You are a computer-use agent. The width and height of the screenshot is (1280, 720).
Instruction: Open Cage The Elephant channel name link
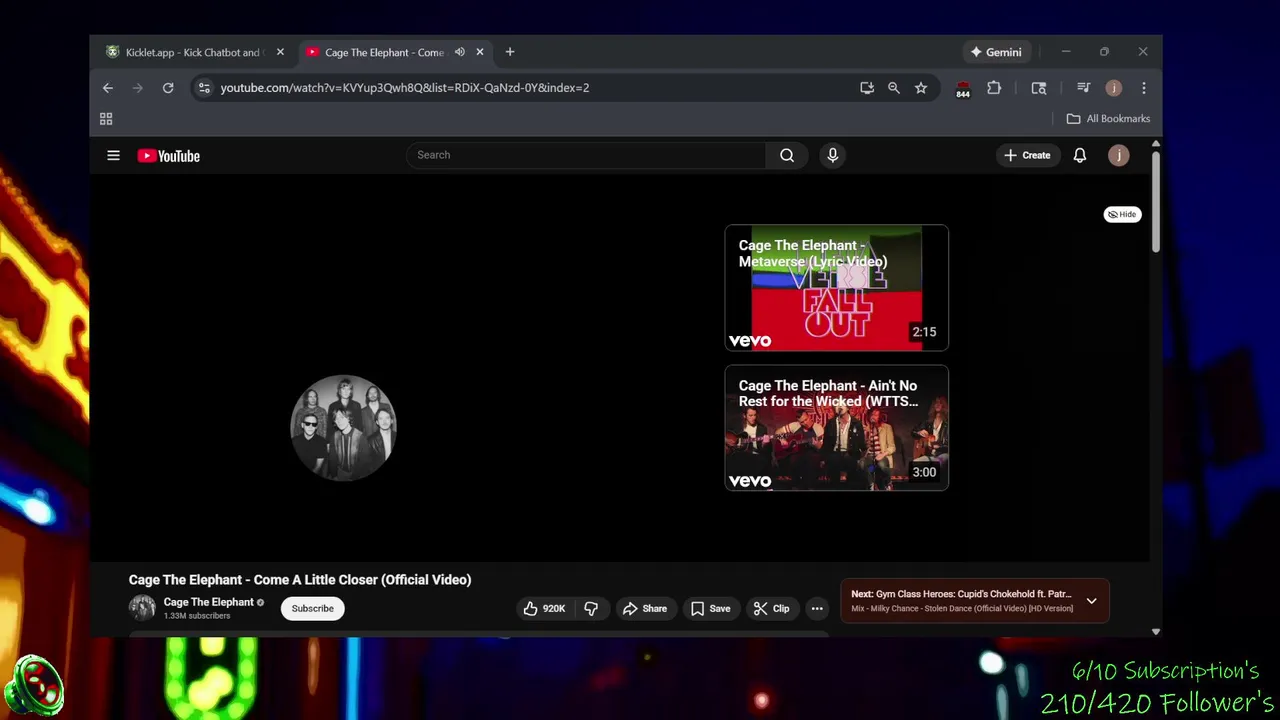pyautogui.click(x=208, y=602)
